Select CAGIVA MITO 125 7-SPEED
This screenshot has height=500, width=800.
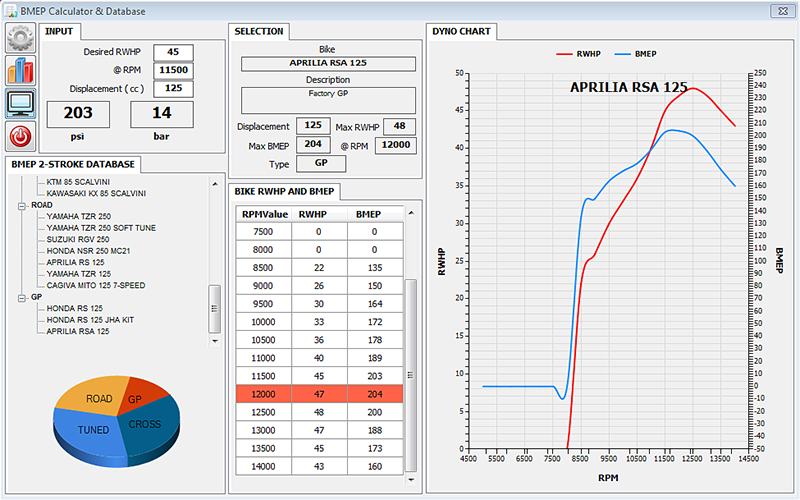coord(96,285)
